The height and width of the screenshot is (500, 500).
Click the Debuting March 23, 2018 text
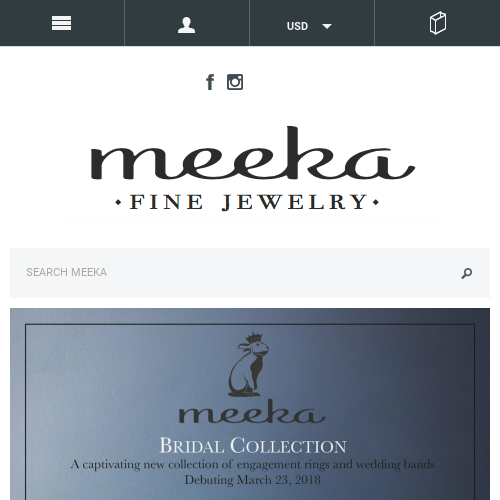[x=252, y=480]
